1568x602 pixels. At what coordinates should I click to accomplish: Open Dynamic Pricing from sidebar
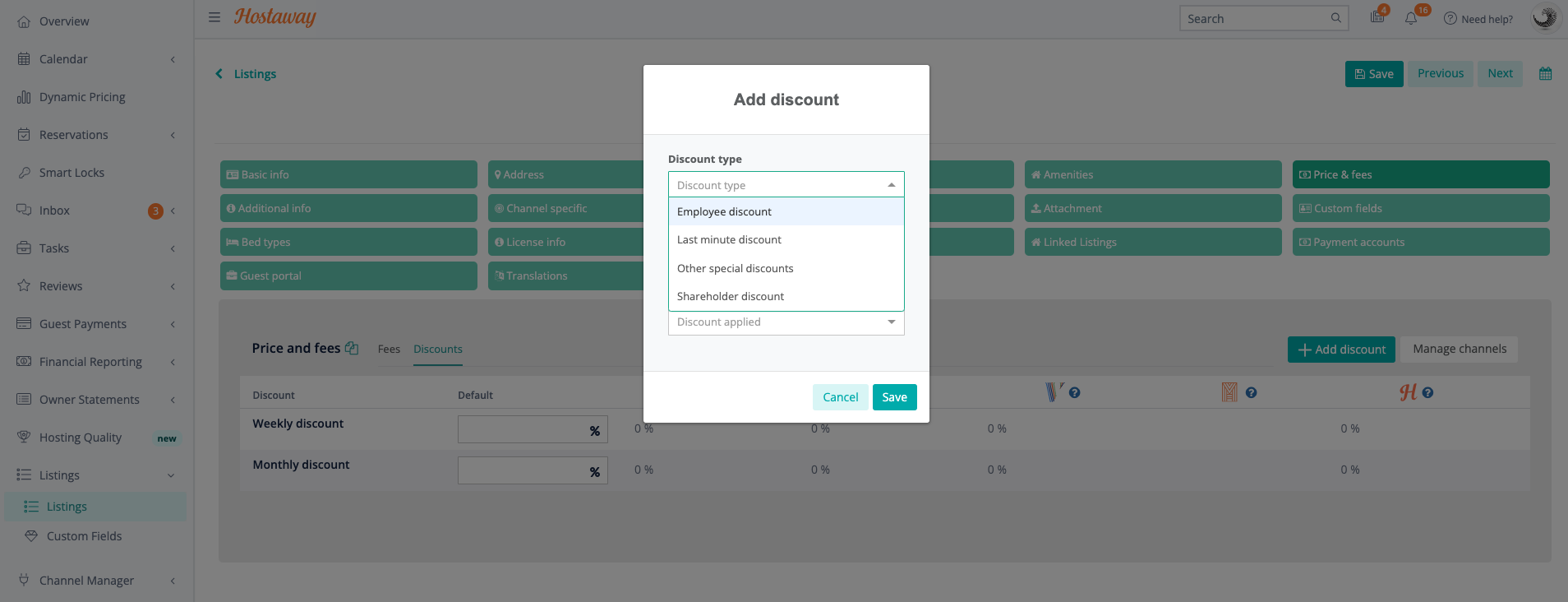click(x=82, y=97)
